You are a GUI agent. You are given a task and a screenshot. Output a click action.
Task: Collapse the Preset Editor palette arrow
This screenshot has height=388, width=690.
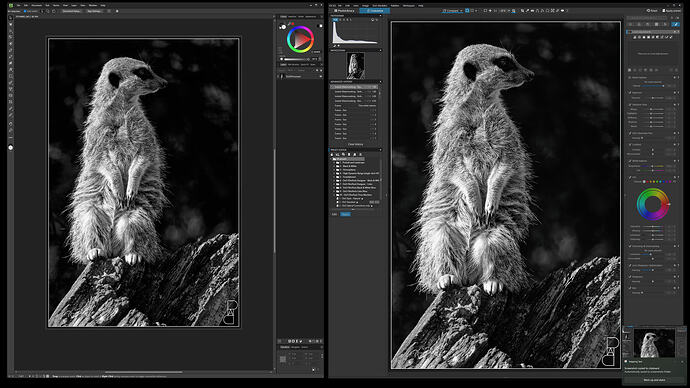[x=381, y=150]
